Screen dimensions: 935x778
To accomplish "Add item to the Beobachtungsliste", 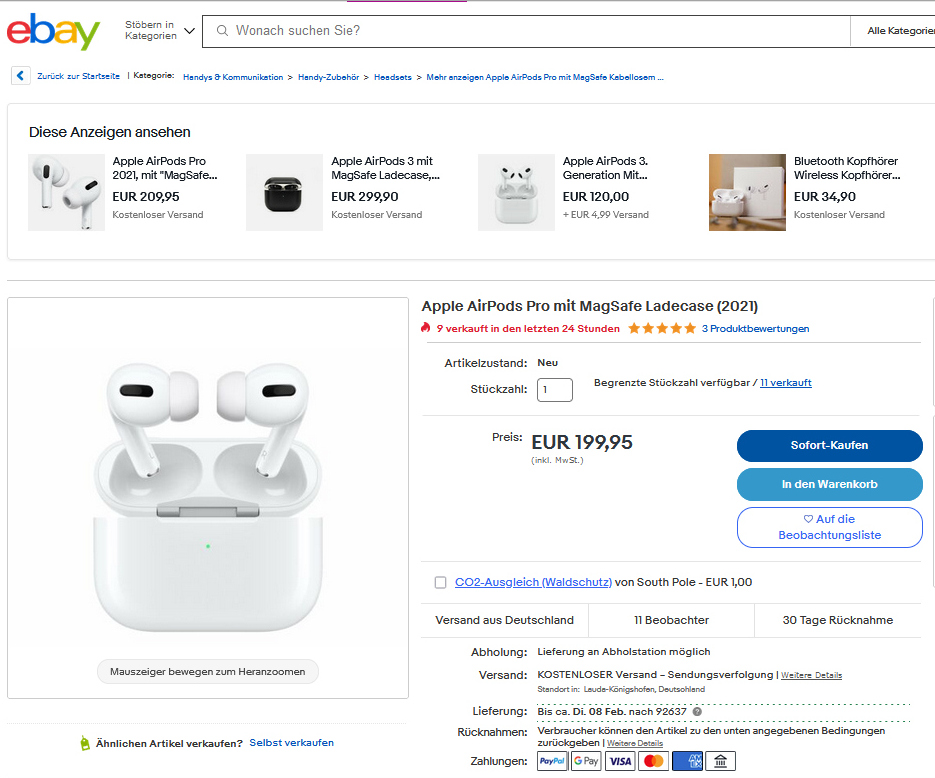I will coord(829,527).
